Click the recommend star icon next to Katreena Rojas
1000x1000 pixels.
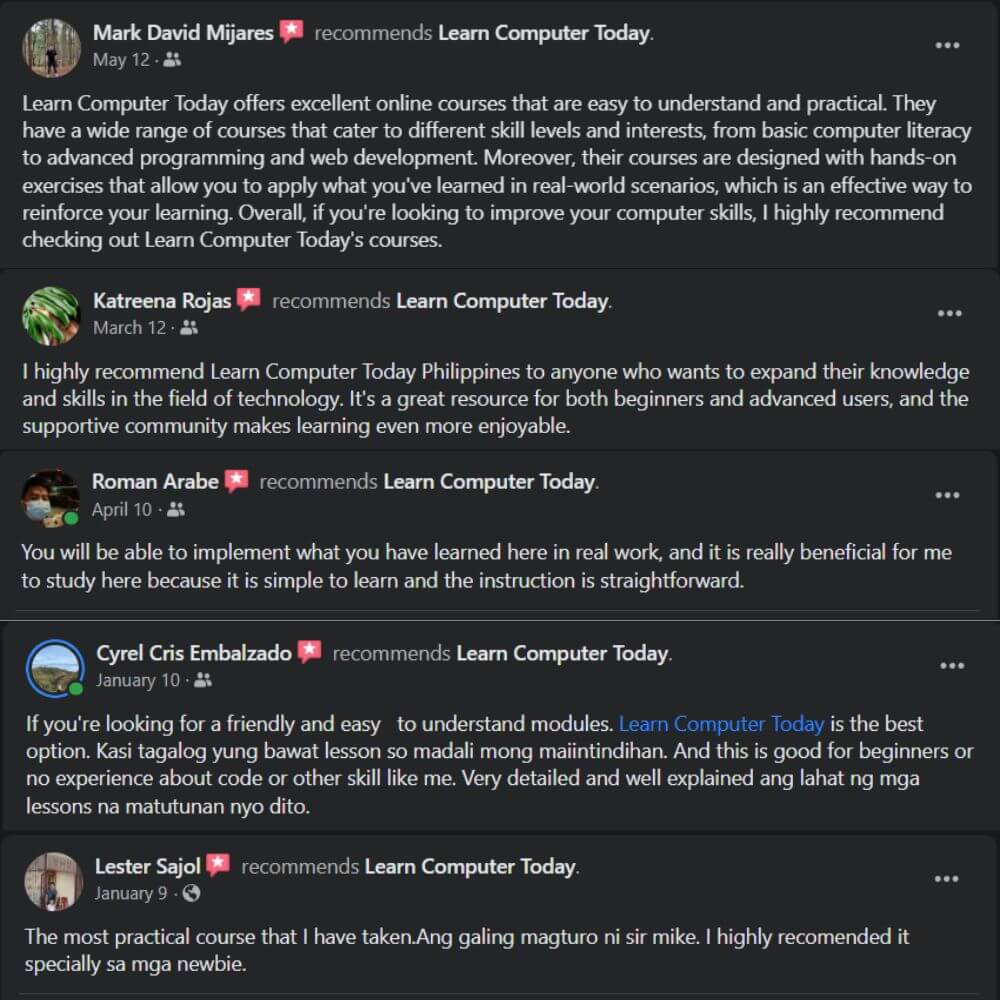click(x=249, y=300)
